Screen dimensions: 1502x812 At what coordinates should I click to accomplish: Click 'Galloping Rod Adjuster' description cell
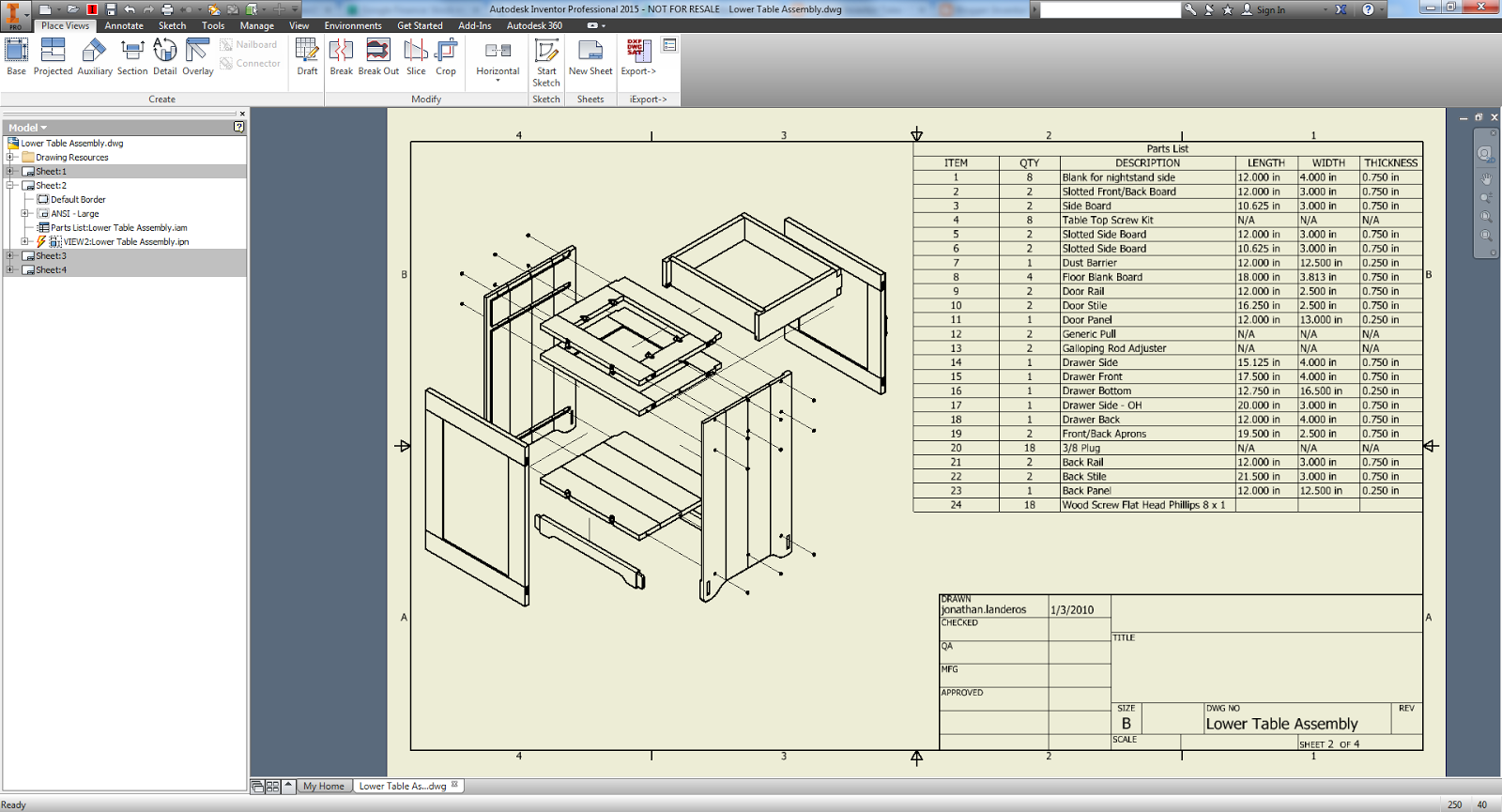(x=1147, y=348)
